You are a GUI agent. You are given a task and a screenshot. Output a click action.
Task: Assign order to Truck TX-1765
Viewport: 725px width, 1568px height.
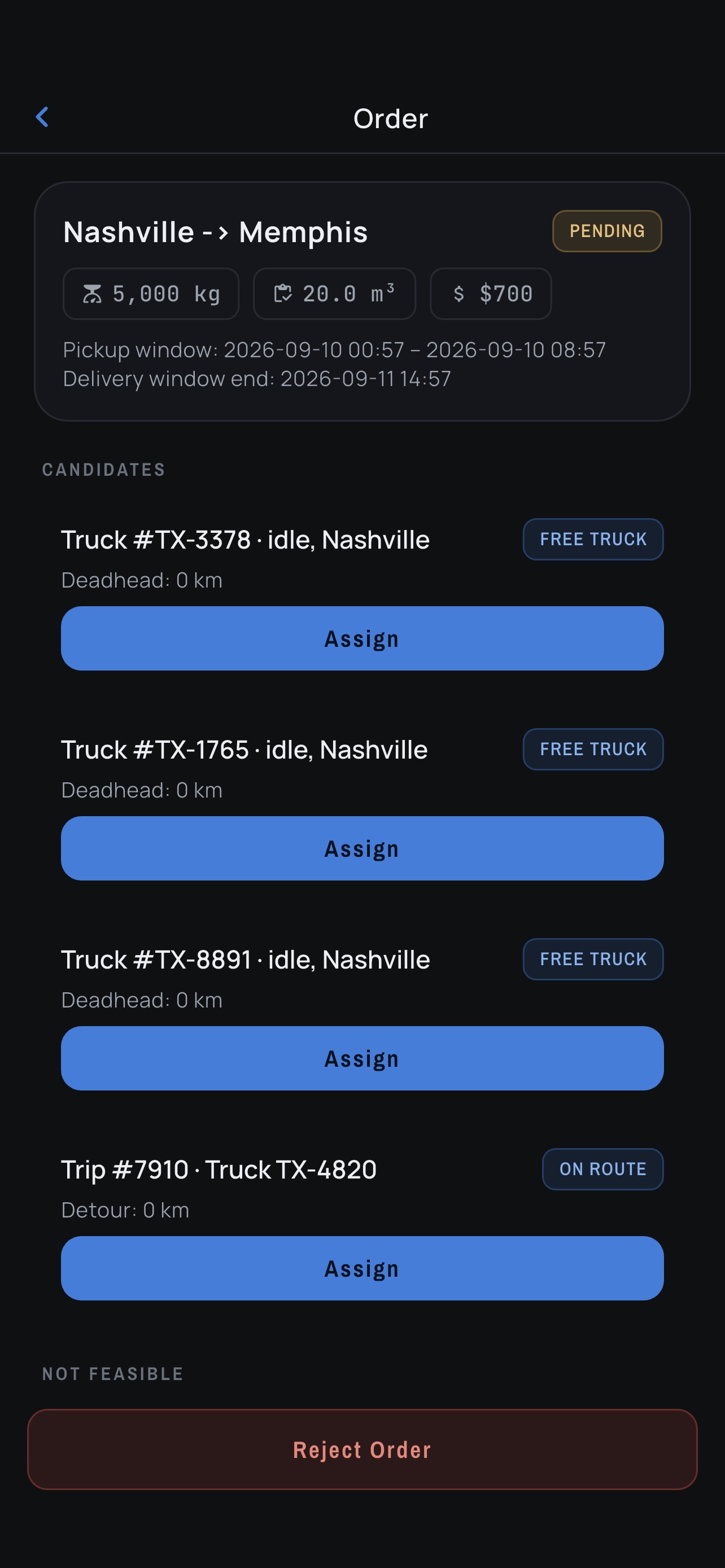coord(362,848)
